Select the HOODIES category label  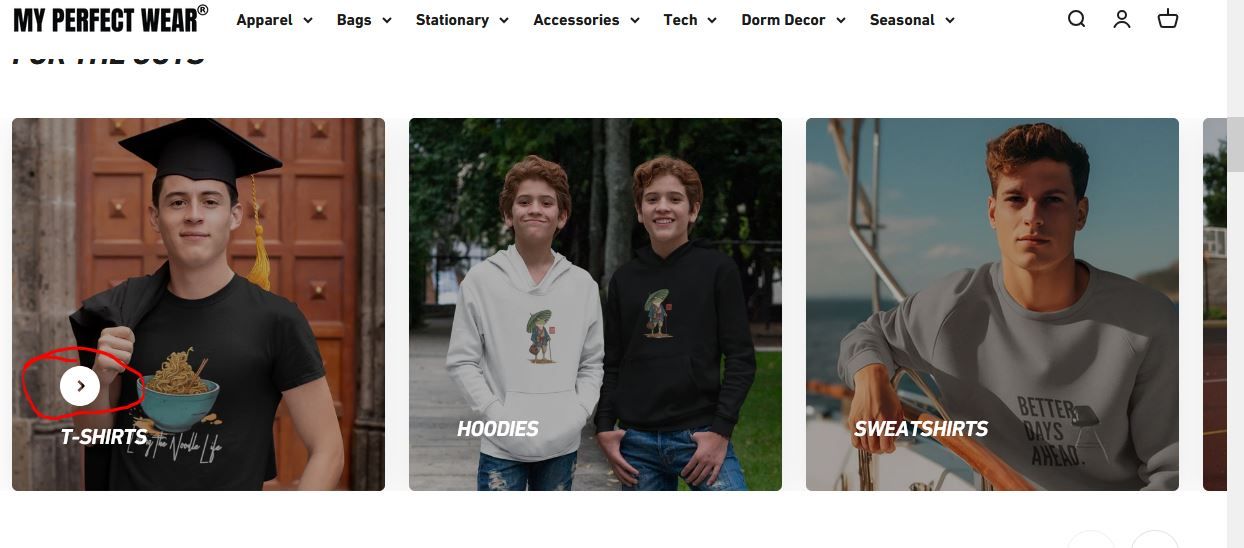[498, 429]
